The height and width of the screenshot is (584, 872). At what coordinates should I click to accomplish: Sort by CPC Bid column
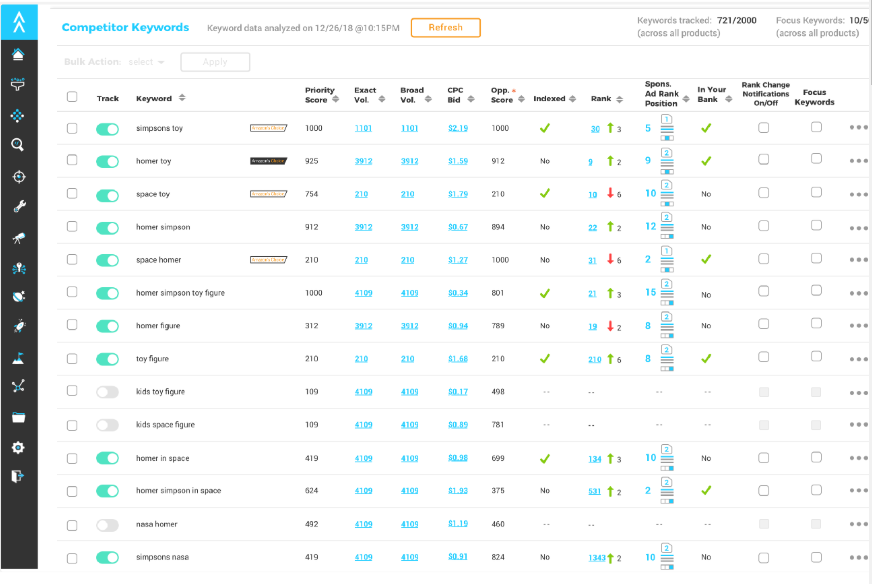(x=471, y=99)
